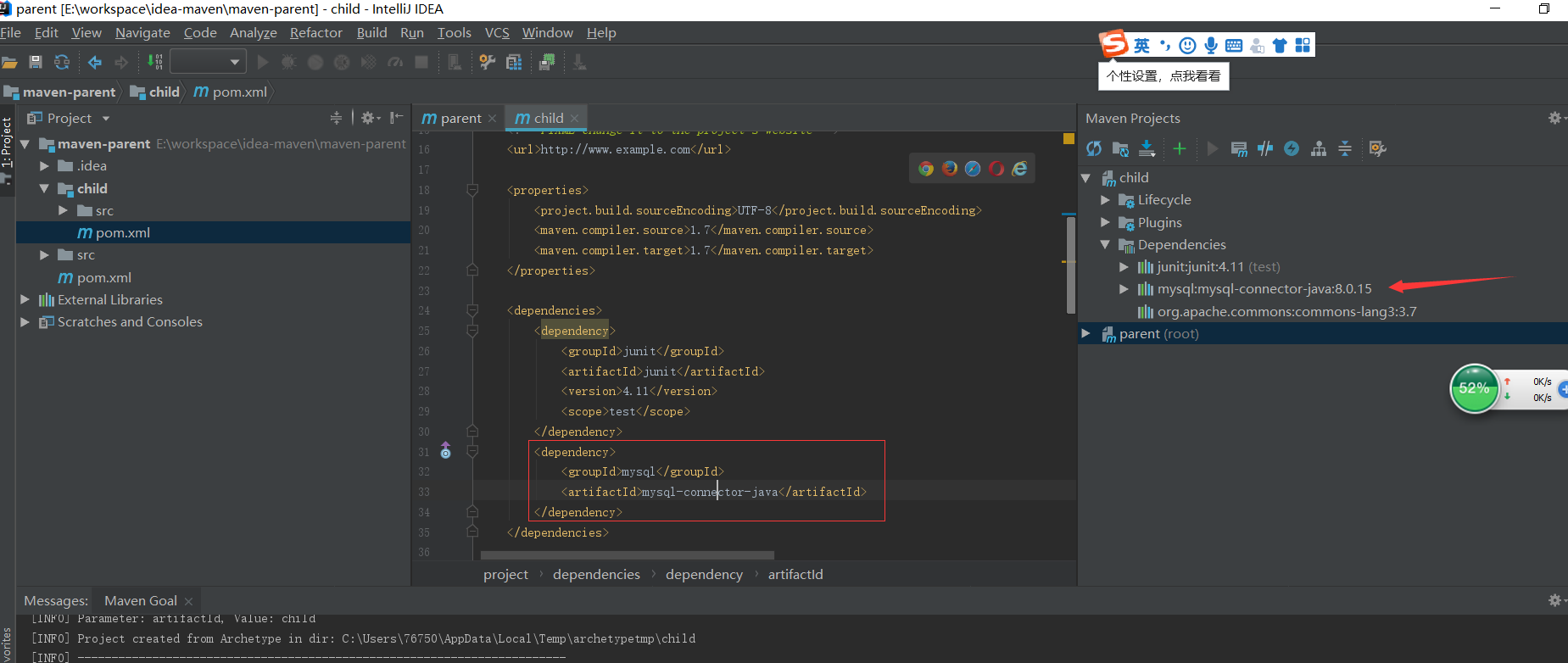1568x663 pixels.
Task: Hide the Project tool window
Action: point(396,118)
